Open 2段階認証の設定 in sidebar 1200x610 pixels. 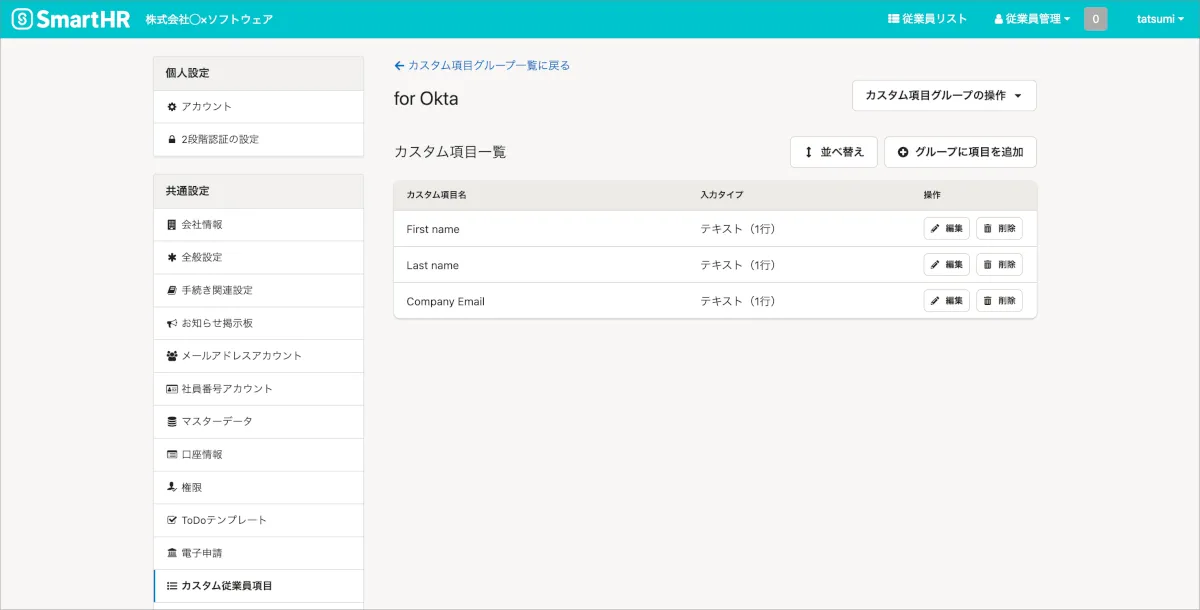point(219,140)
